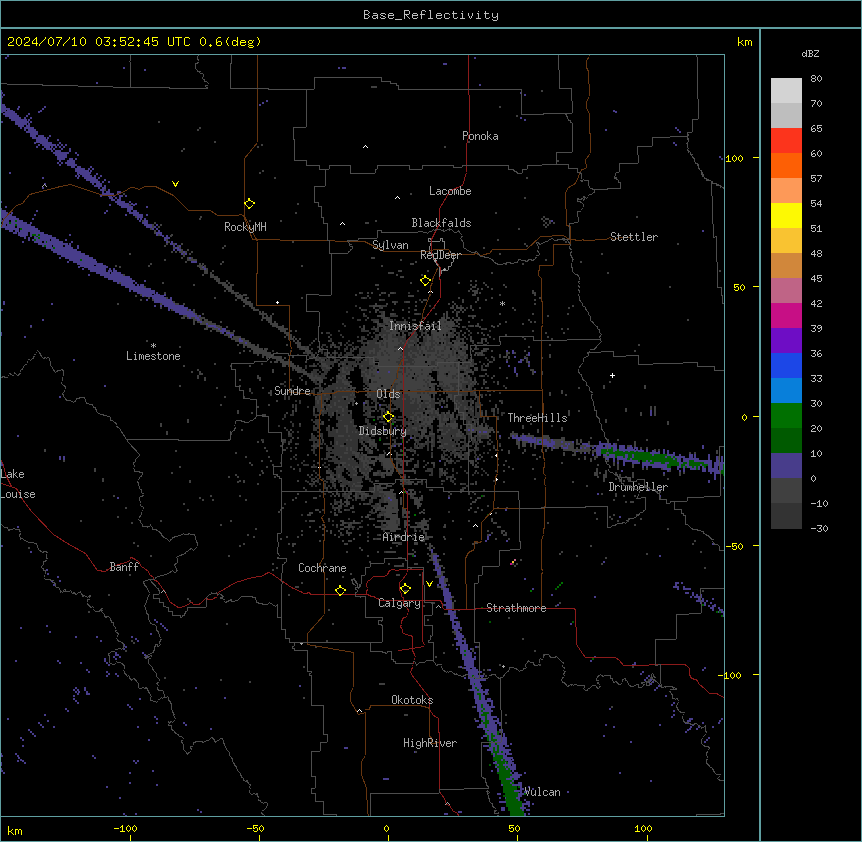This screenshot has width=862, height=842.
Task: Pick the orange 60-57 dBZ legend swatch
Action: click(x=786, y=165)
